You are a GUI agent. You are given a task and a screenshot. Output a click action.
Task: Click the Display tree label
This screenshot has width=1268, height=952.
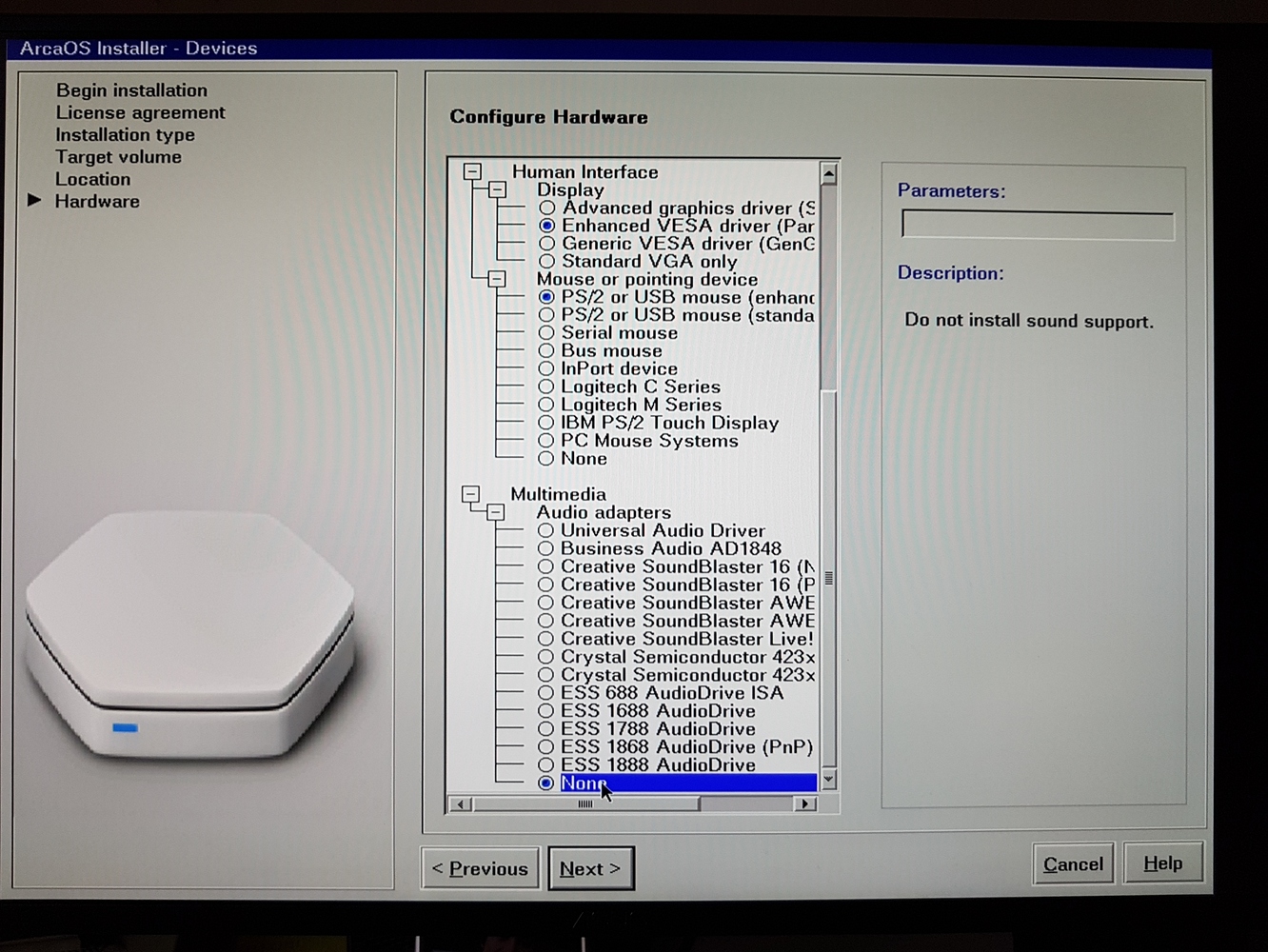tap(570, 189)
